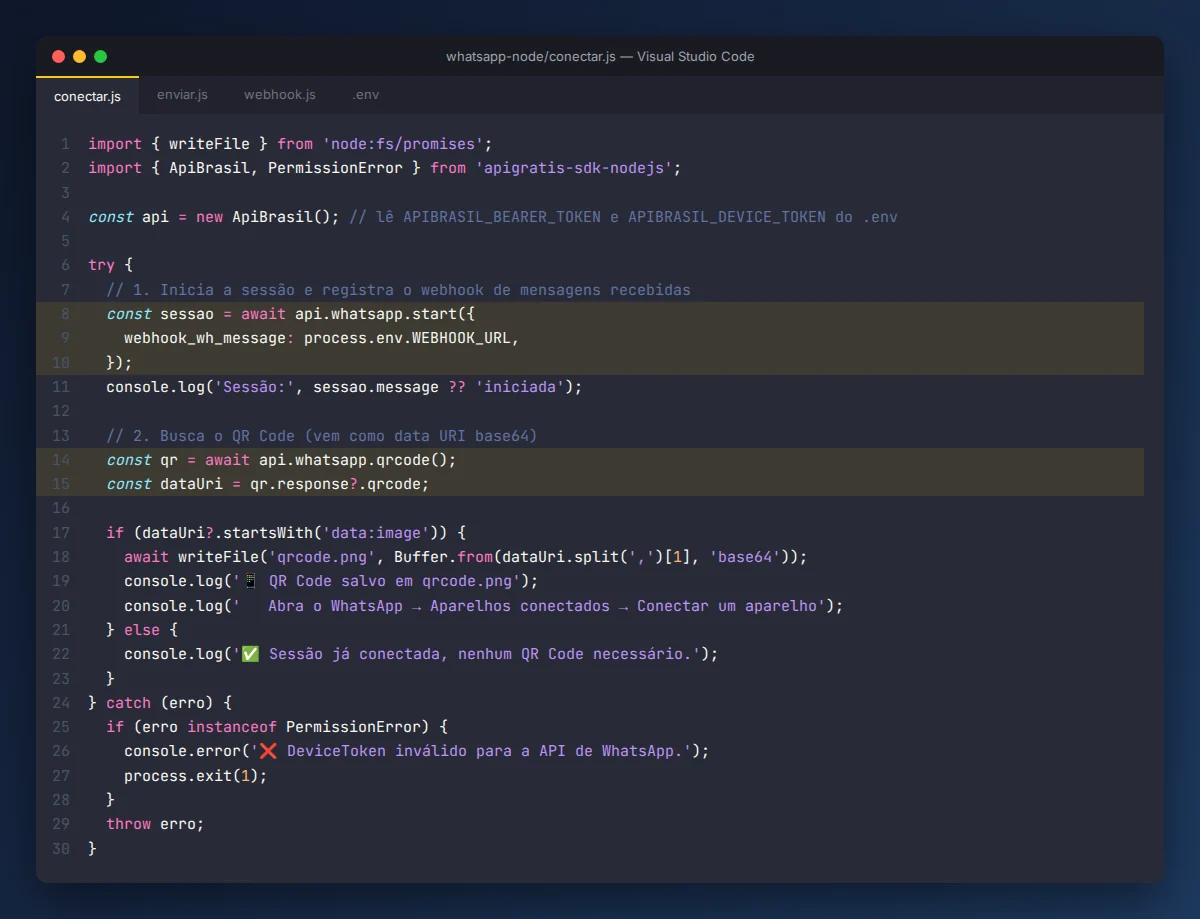
Task: Click the 'qrcode.png' string in writeFile
Action: (322, 557)
